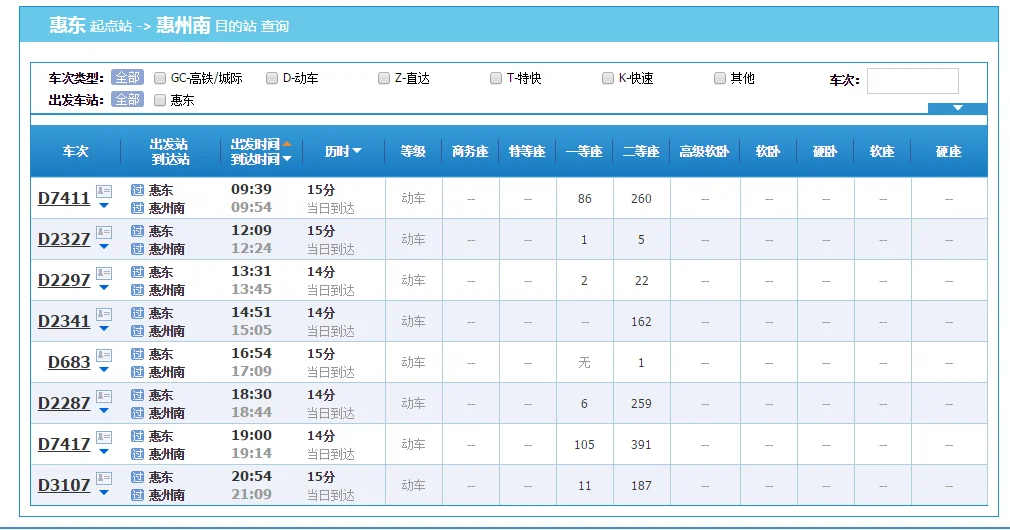The height and width of the screenshot is (530, 1010).
Task: Expand details arrow under D683
Action: (104, 370)
